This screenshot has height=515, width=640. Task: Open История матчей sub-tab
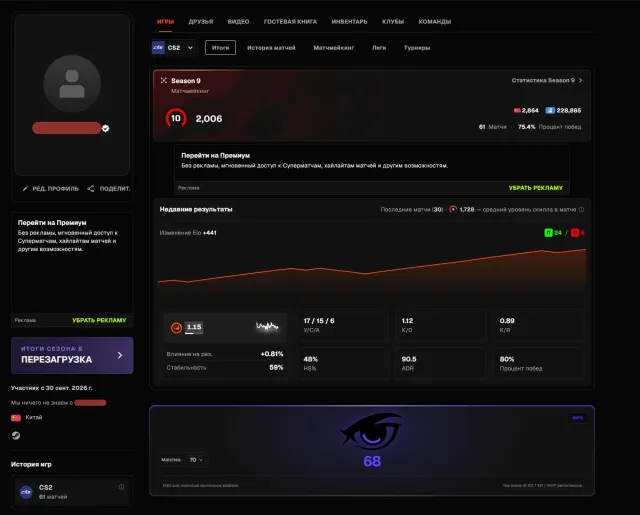point(271,48)
